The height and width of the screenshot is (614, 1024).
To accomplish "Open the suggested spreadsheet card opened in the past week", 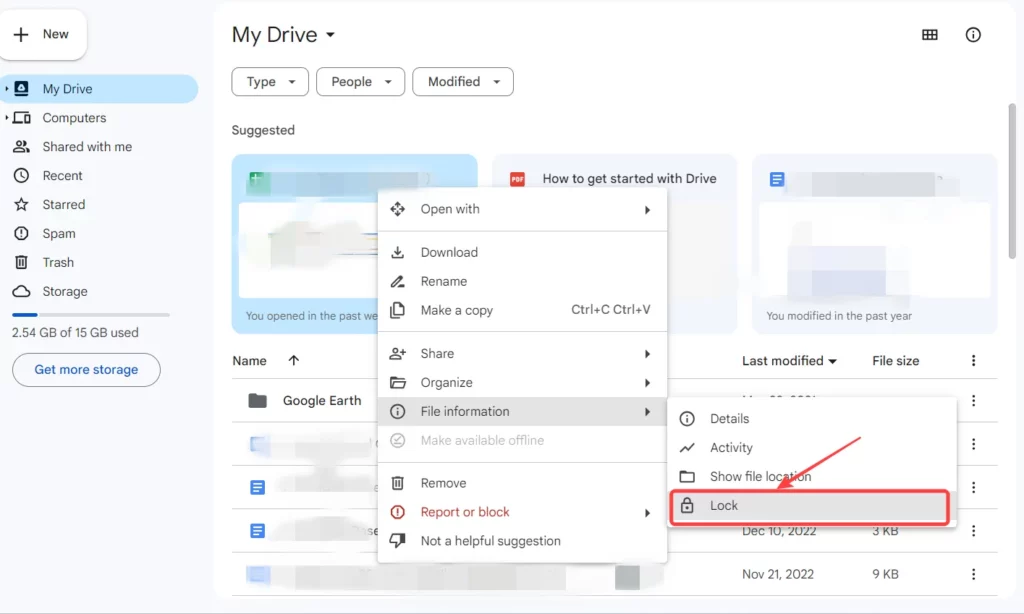I will (x=305, y=244).
